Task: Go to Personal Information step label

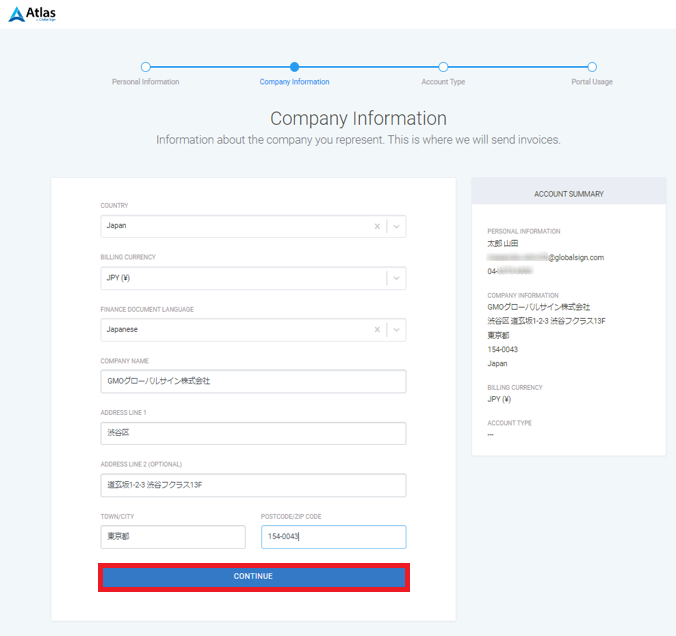Action: pyautogui.click(x=146, y=82)
